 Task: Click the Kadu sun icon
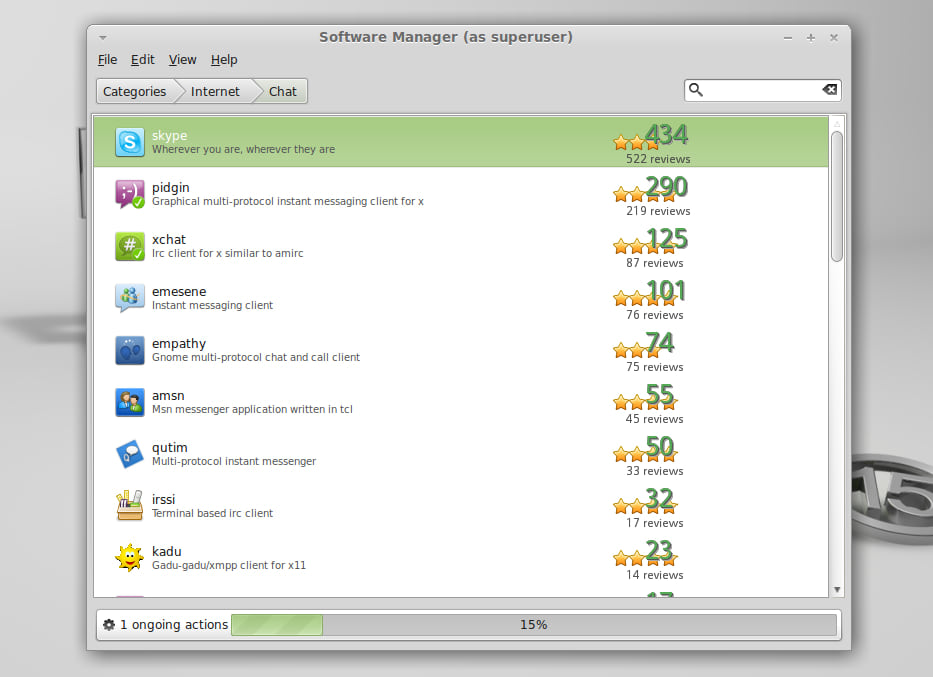coord(130,558)
